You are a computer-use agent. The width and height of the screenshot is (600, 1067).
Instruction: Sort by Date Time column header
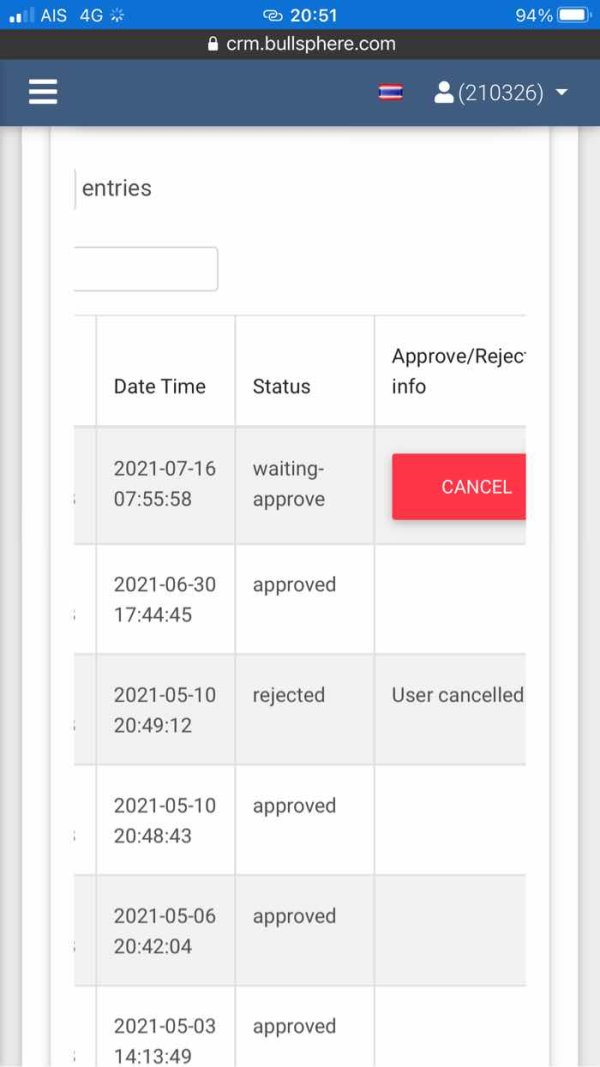[160, 386]
